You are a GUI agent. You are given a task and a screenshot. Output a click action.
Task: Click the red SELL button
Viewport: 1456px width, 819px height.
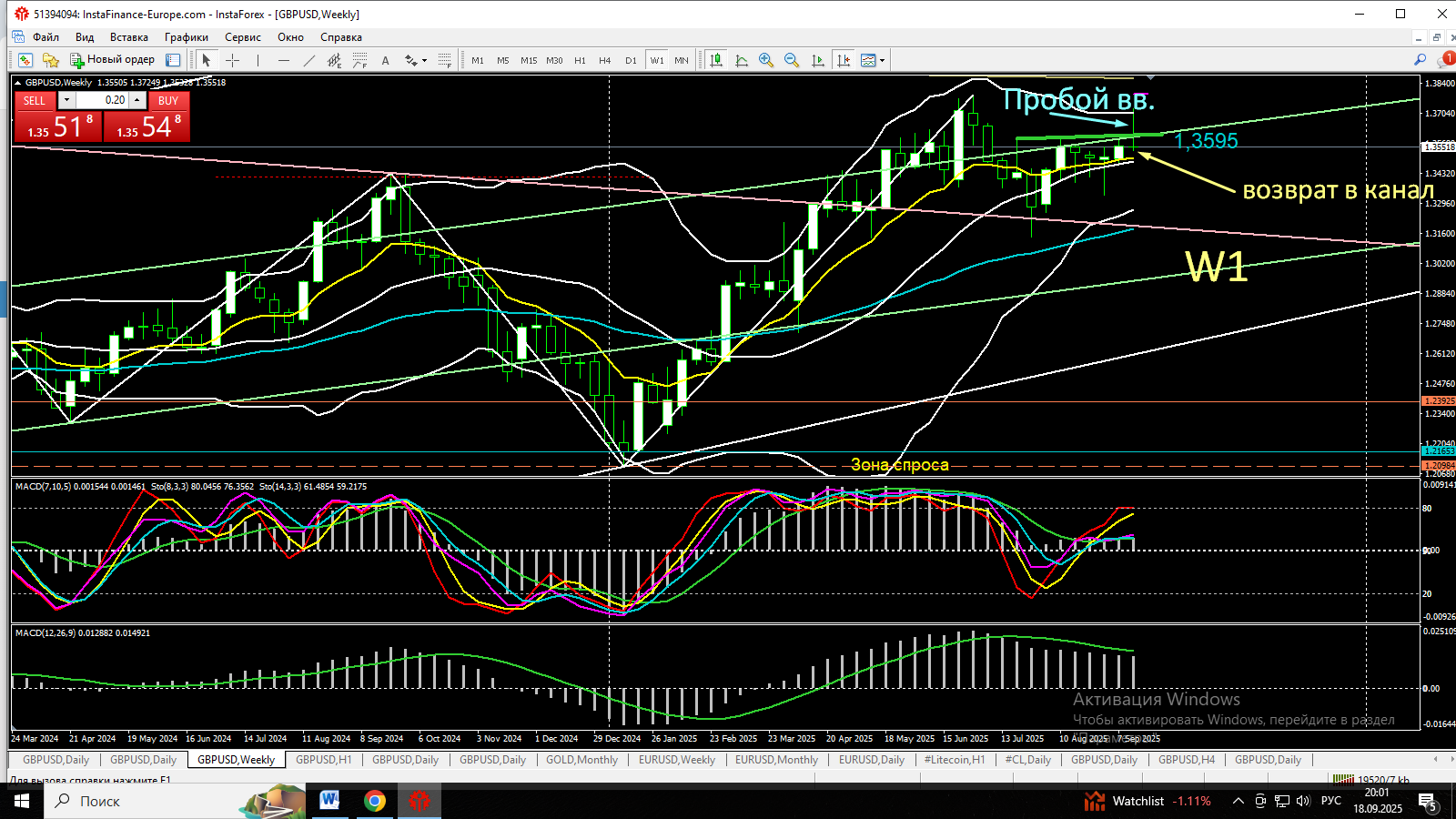(35, 100)
